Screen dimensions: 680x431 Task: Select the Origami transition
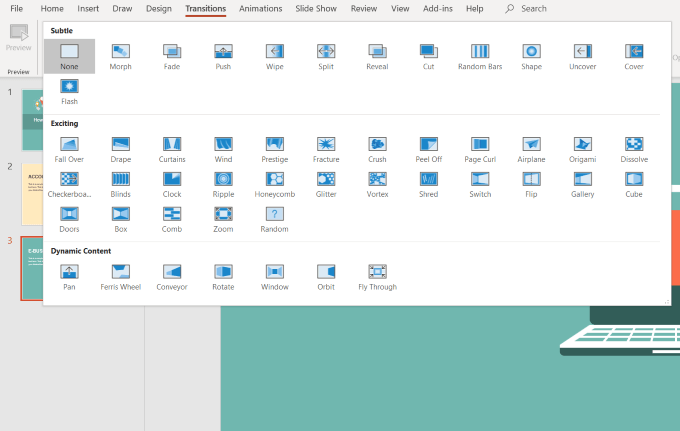pyautogui.click(x=582, y=149)
